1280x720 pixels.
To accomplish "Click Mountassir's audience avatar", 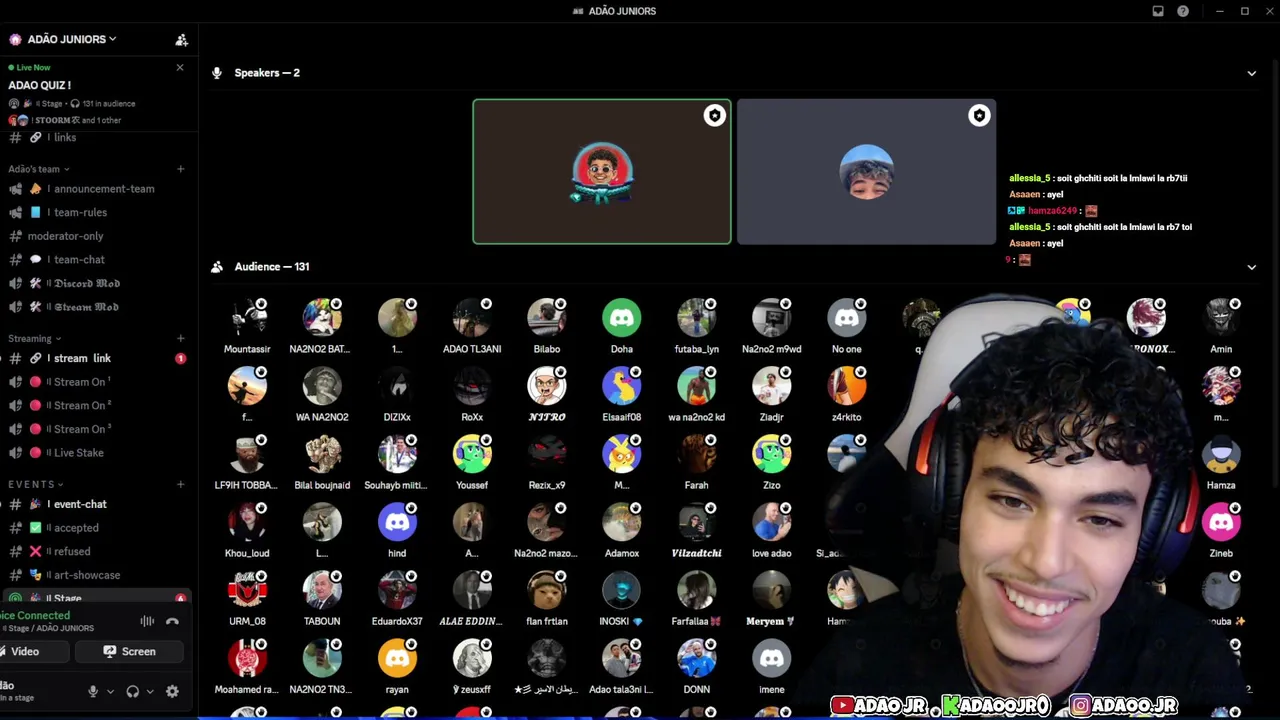I will (x=247, y=318).
